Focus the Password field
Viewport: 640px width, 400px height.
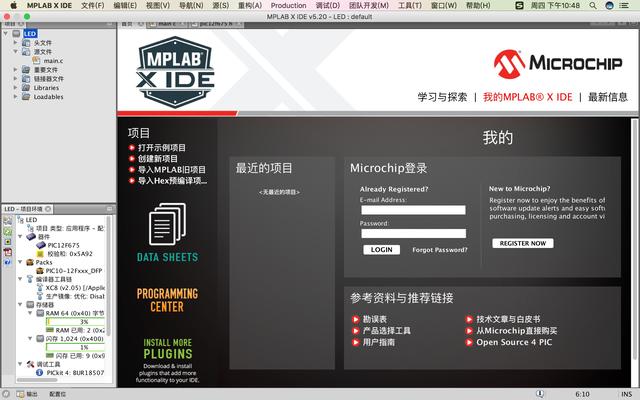(x=413, y=233)
